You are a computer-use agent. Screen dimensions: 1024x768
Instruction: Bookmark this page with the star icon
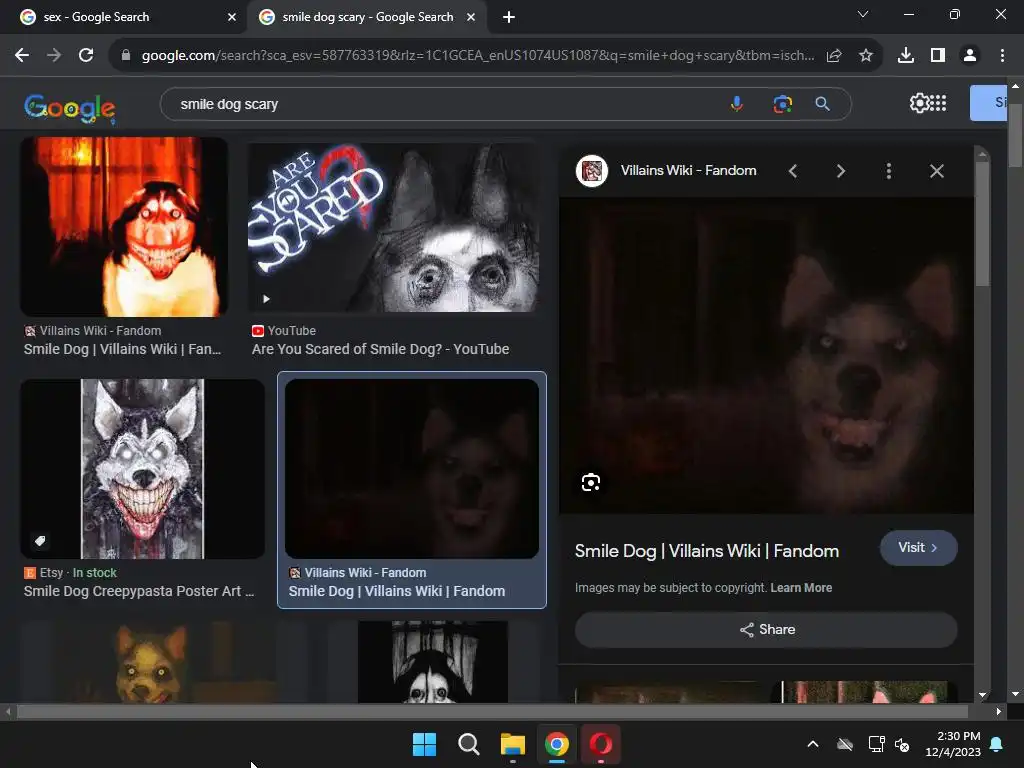click(866, 56)
